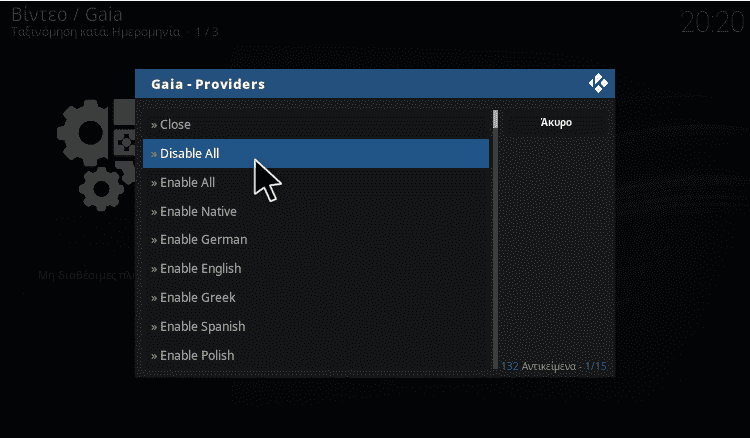Click the Άκυρο cancel button
The width and height of the screenshot is (750, 438).
556,122
